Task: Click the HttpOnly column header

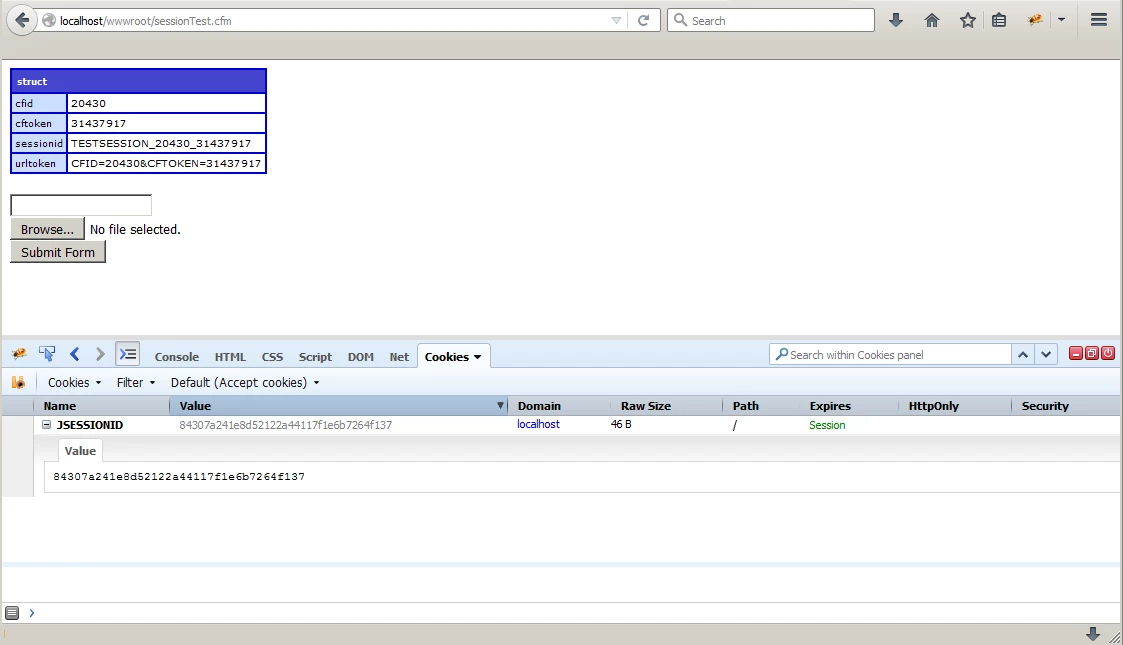Action: tap(955, 406)
